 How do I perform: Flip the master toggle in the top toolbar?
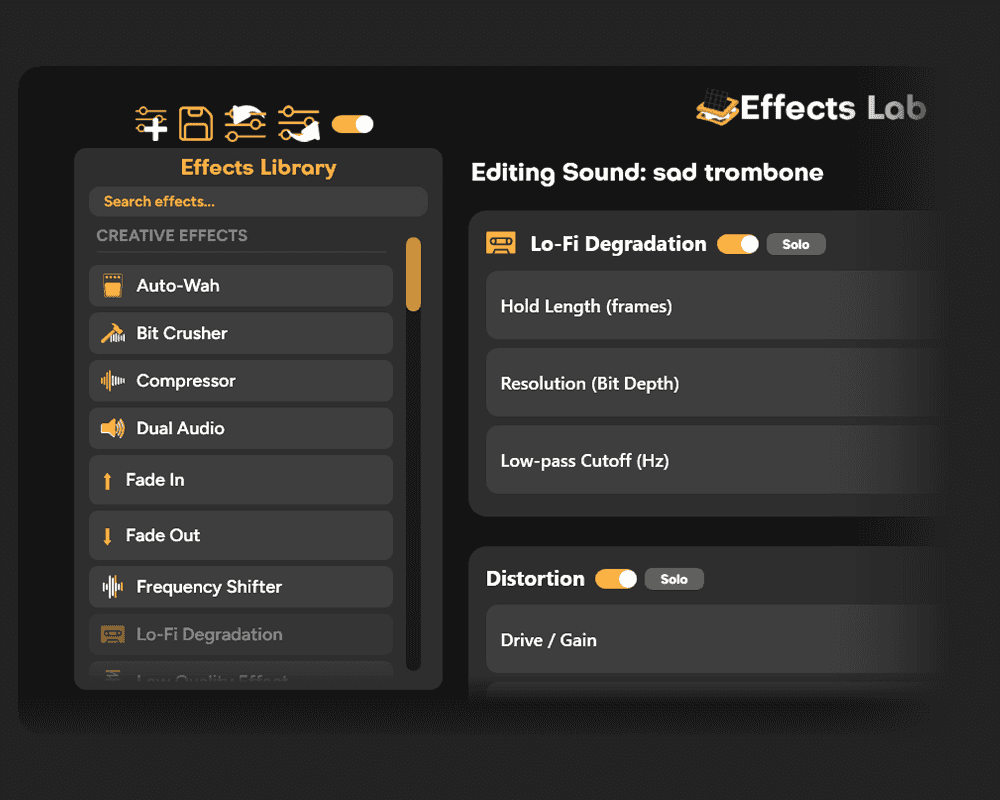[351, 122]
